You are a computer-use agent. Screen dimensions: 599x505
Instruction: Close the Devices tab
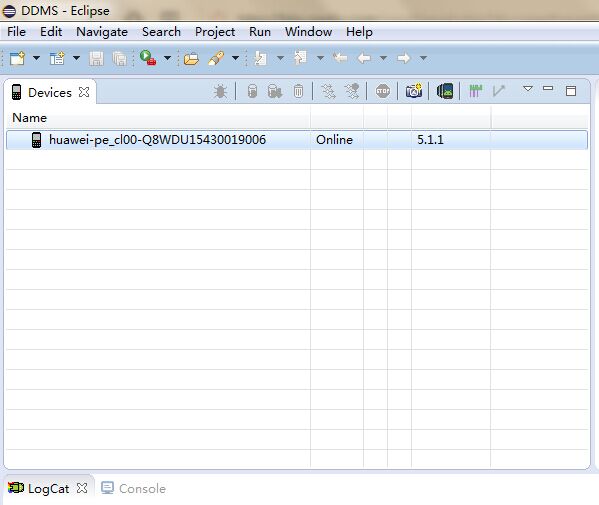[84, 92]
